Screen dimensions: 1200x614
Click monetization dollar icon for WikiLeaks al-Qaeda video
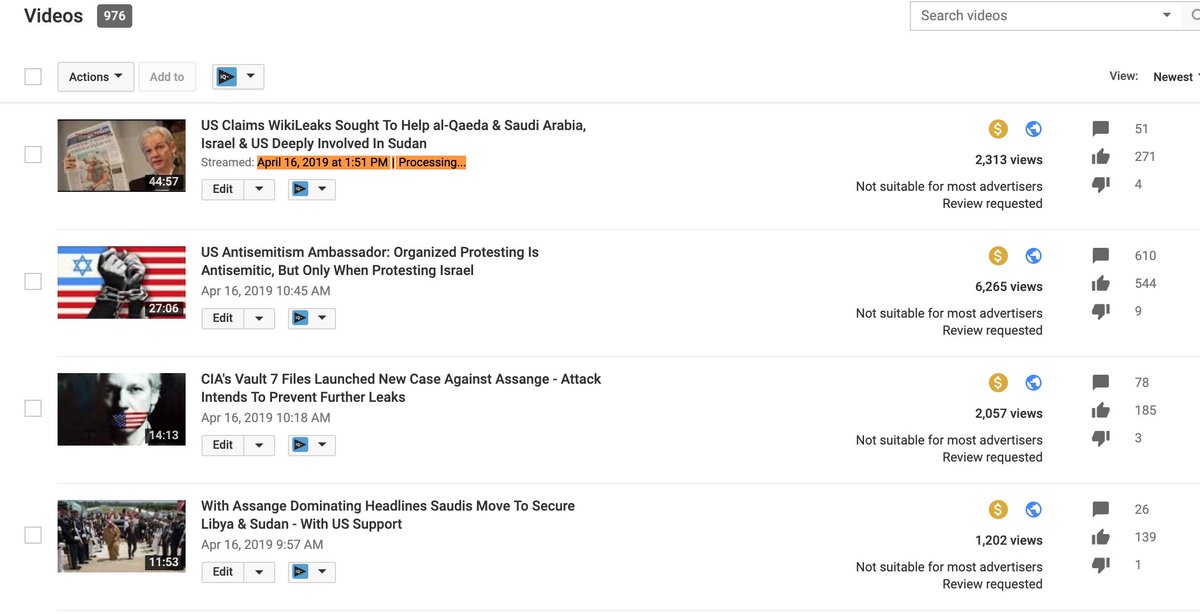click(997, 129)
